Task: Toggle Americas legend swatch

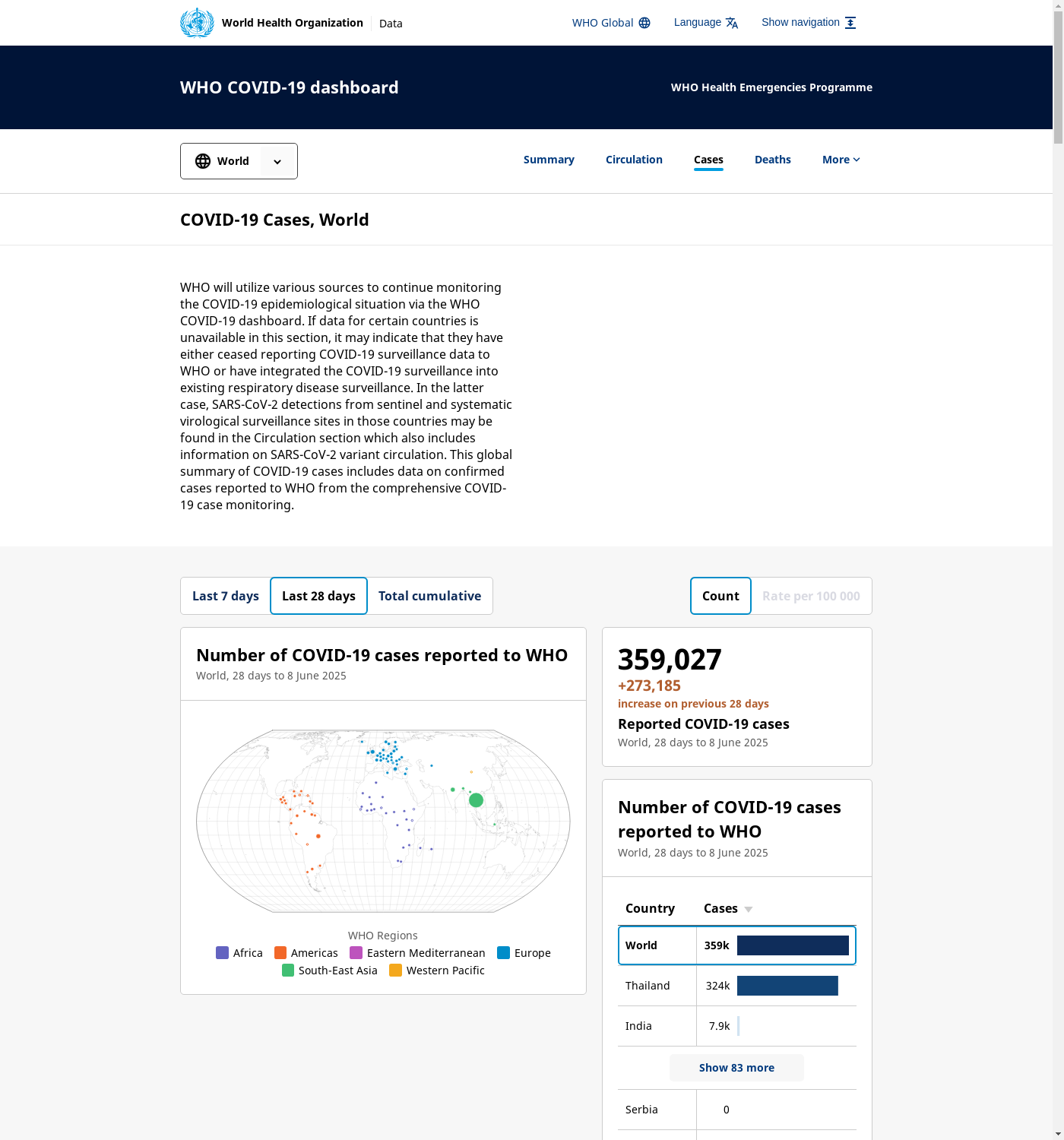Action: tap(280, 953)
